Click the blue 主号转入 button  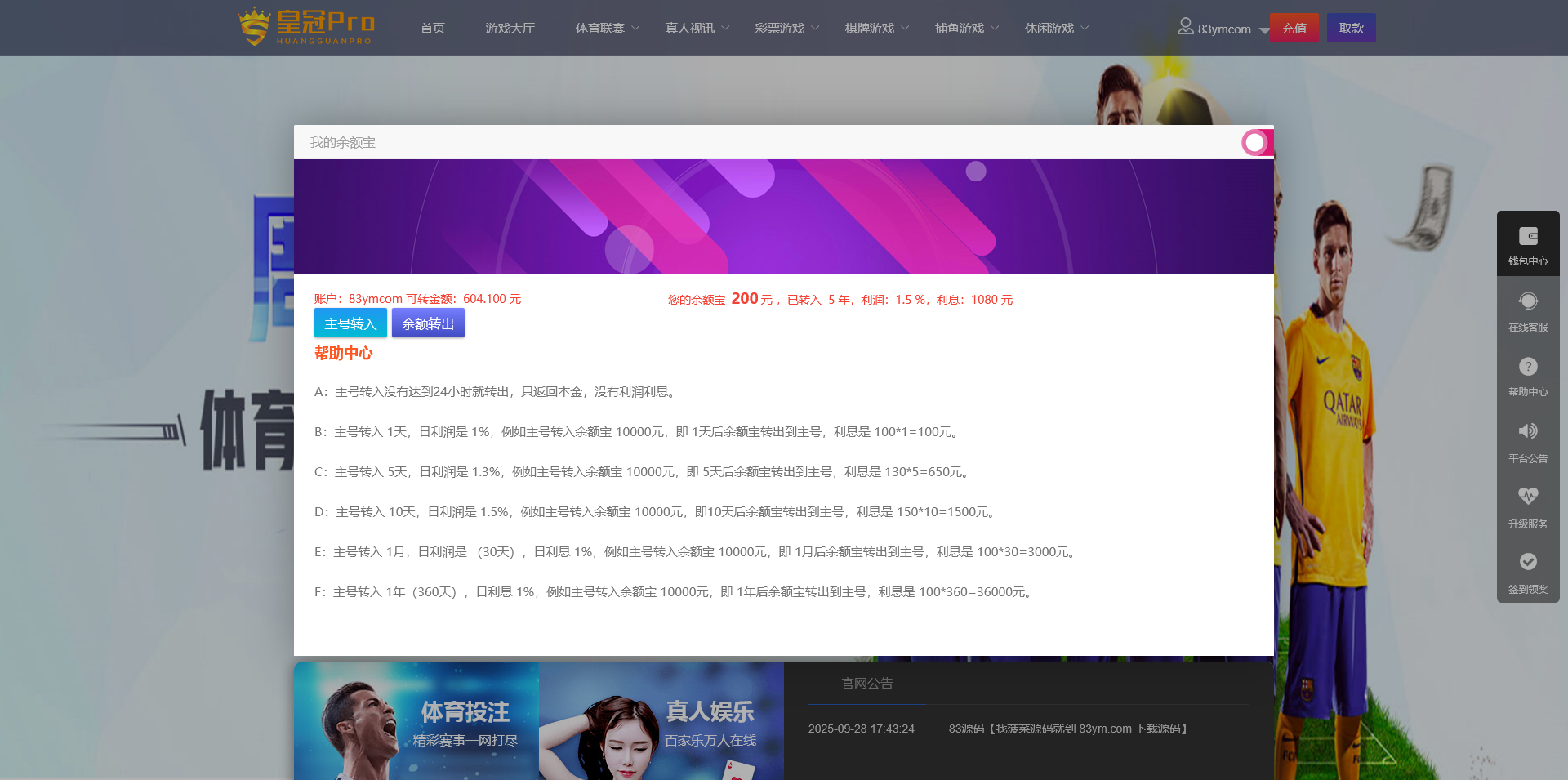pyautogui.click(x=350, y=323)
